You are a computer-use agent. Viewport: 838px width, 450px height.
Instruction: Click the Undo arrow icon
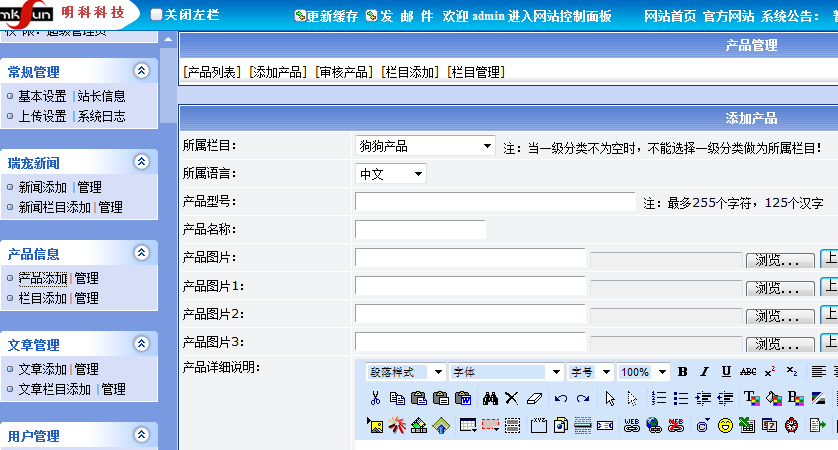click(561, 398)
